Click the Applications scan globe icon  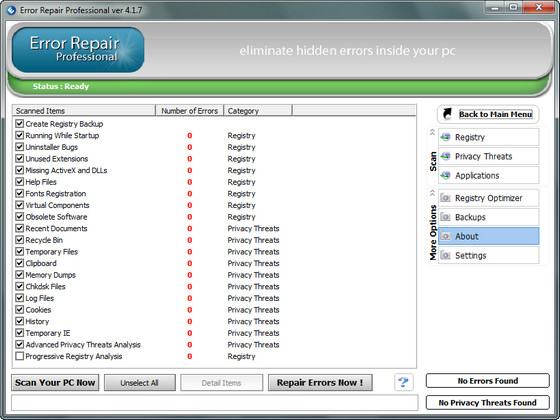coord(445,175)
